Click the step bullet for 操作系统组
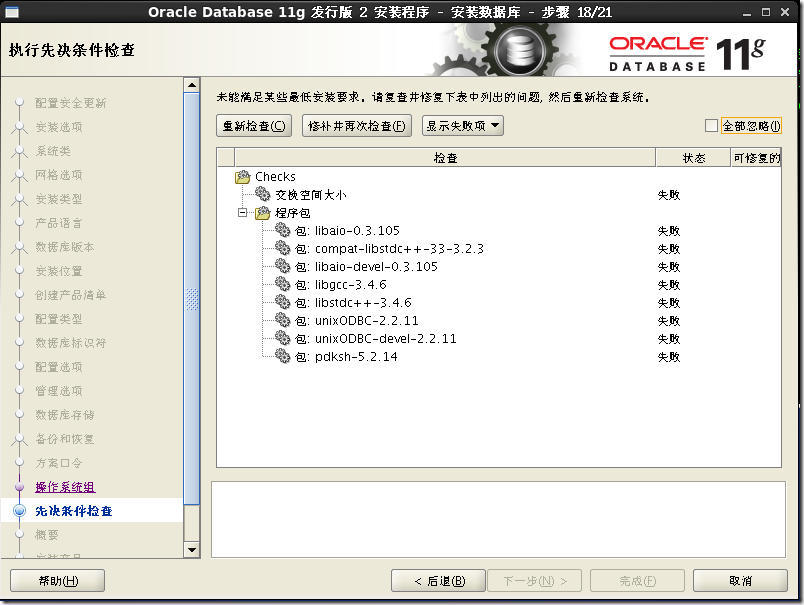Image resolution: width=804 pixels, height=605 pixels. point(19,487)
